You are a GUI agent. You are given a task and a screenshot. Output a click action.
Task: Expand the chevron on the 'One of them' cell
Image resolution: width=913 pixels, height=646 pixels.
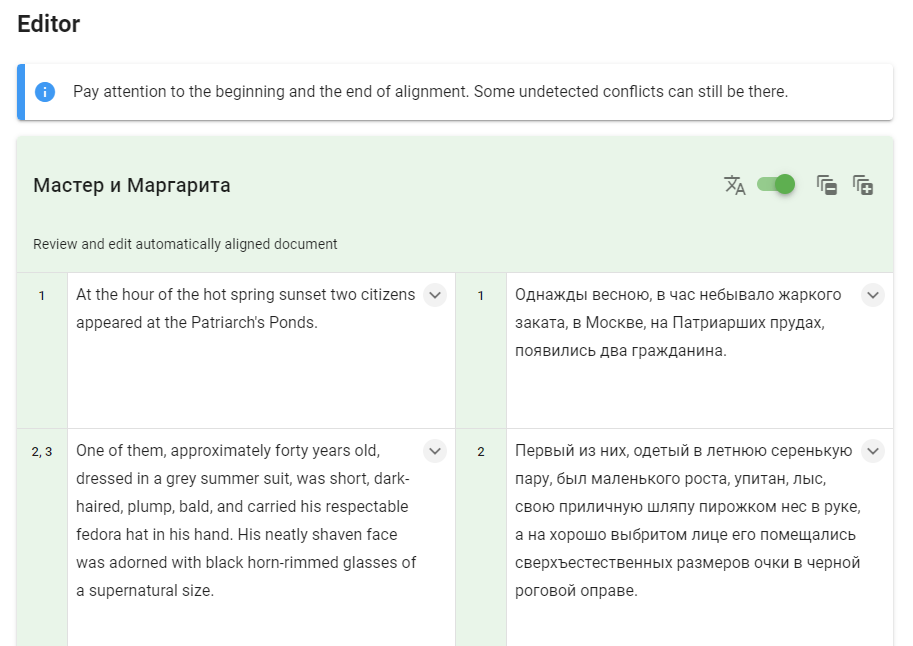point(434,451)
